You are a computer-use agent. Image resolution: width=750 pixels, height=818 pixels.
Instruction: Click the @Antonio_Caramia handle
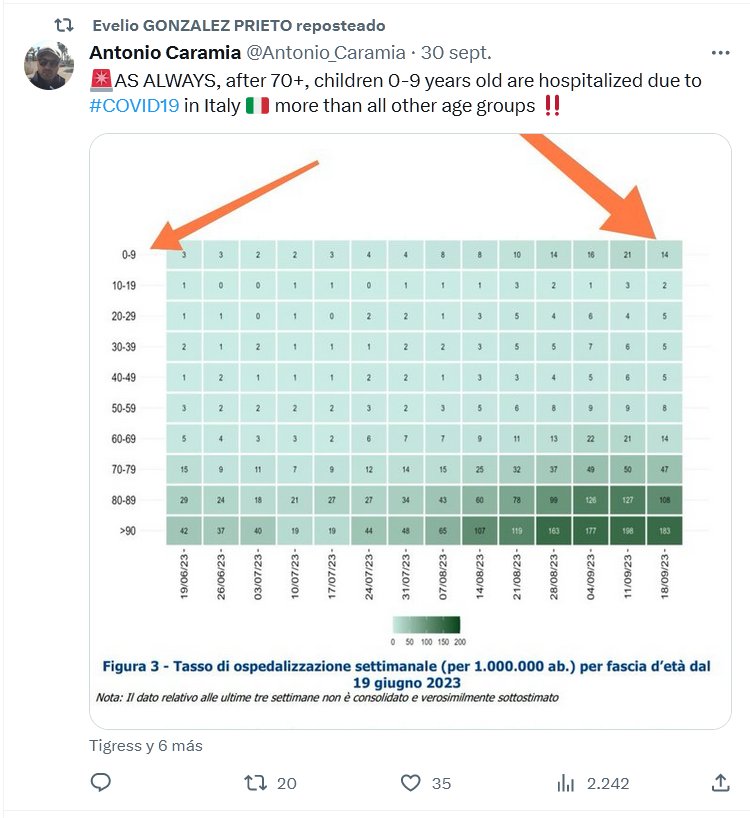click(326, 52)
